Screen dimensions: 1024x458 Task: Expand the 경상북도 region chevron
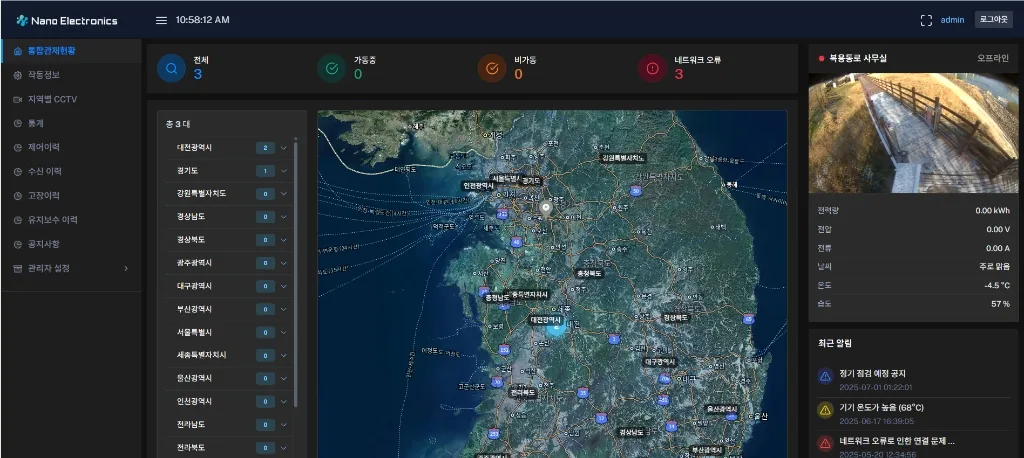click(283, 240)
